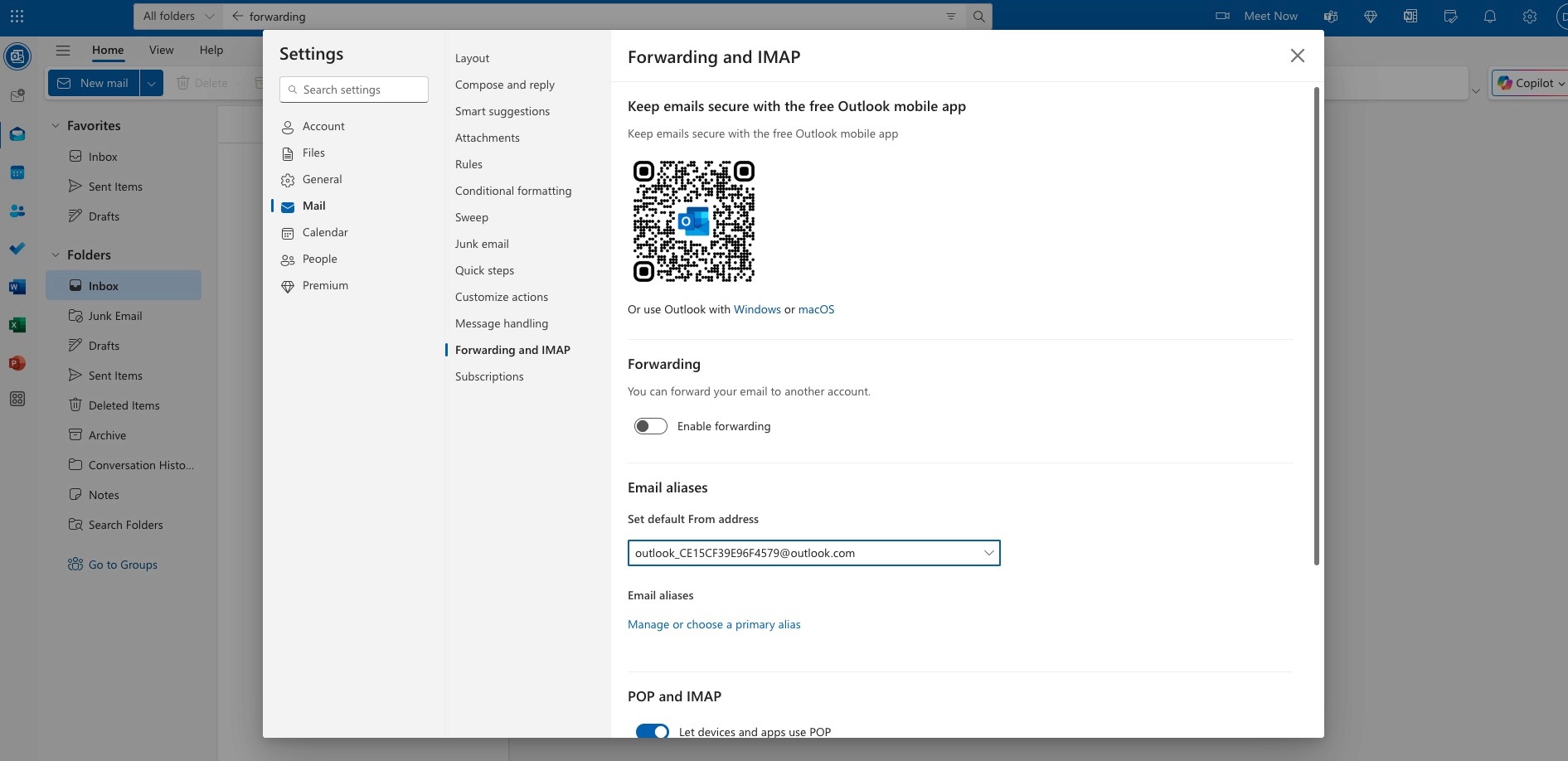Switch to the View tab
The height and width of the screenshot is (761, 1568).
(162, 50)
